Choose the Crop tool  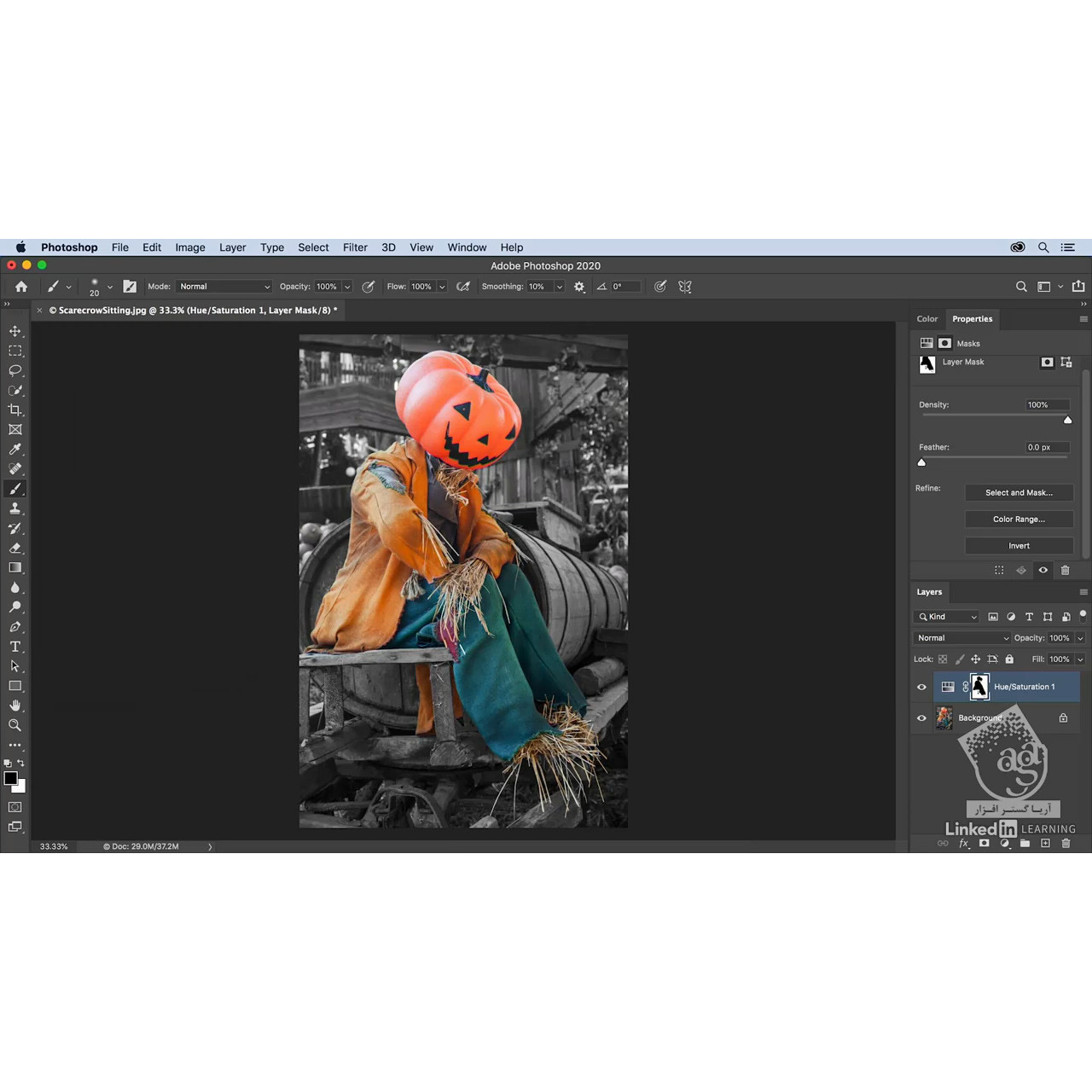click(x=15, y=410)
